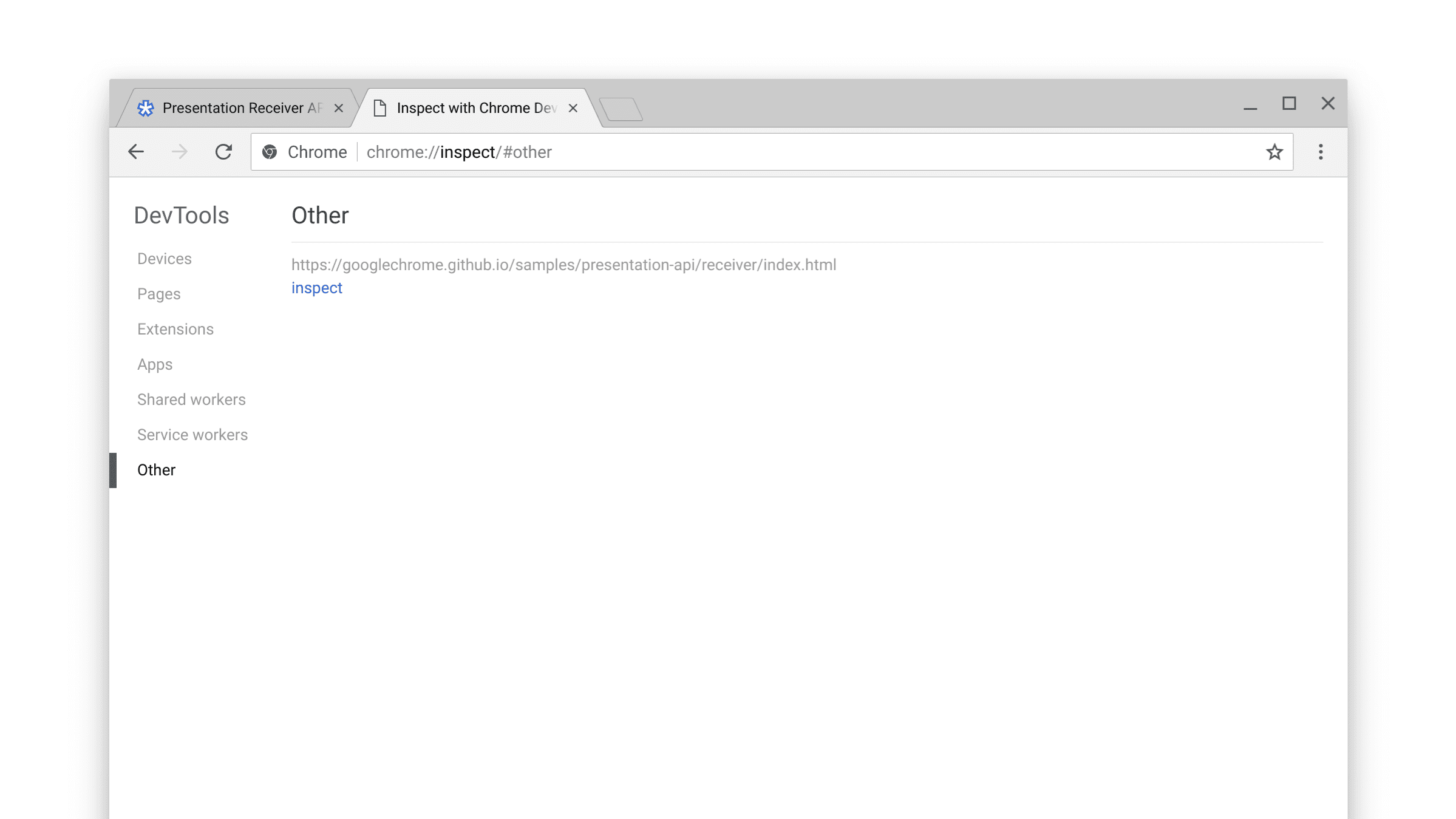Image resolution: width=1456 pixels, height=819 pixels.
Task: Click the reload page icon
Action: point(224,152)
